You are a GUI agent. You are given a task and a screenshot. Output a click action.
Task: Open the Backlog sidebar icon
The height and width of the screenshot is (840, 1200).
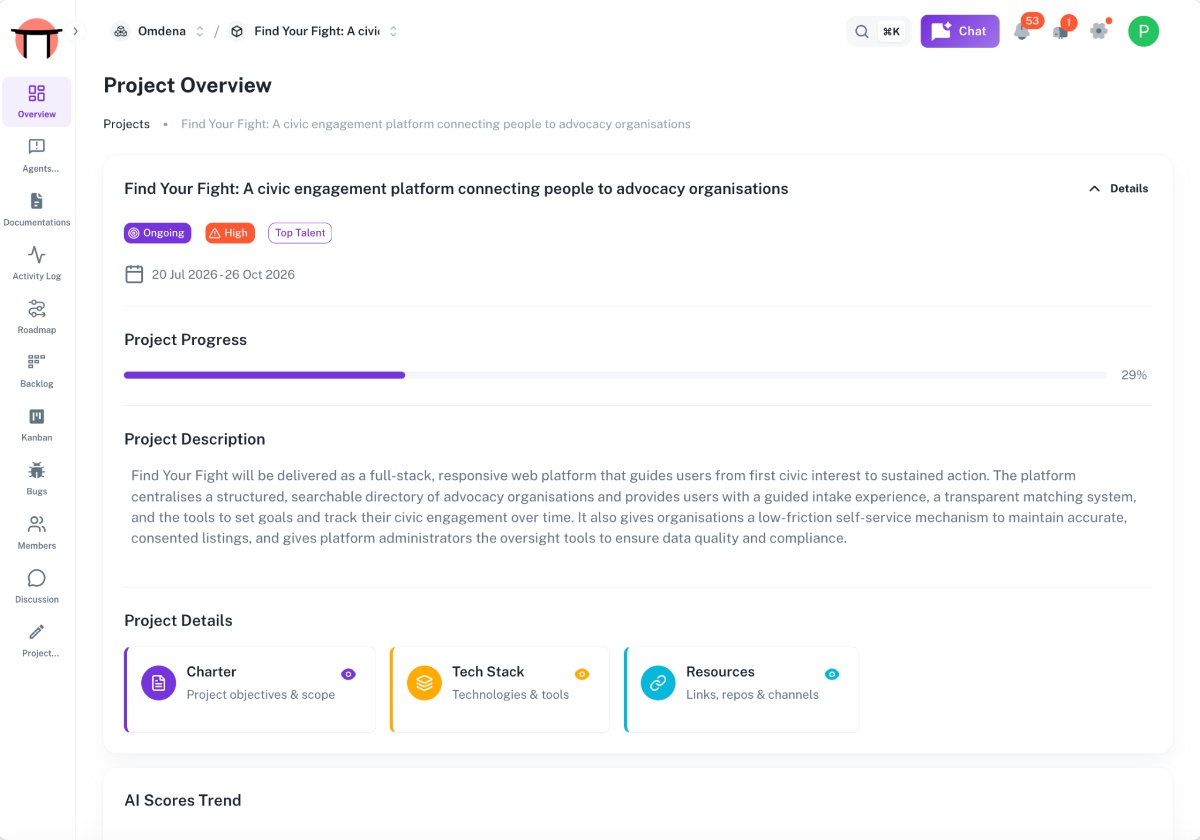tap(37, 362)
